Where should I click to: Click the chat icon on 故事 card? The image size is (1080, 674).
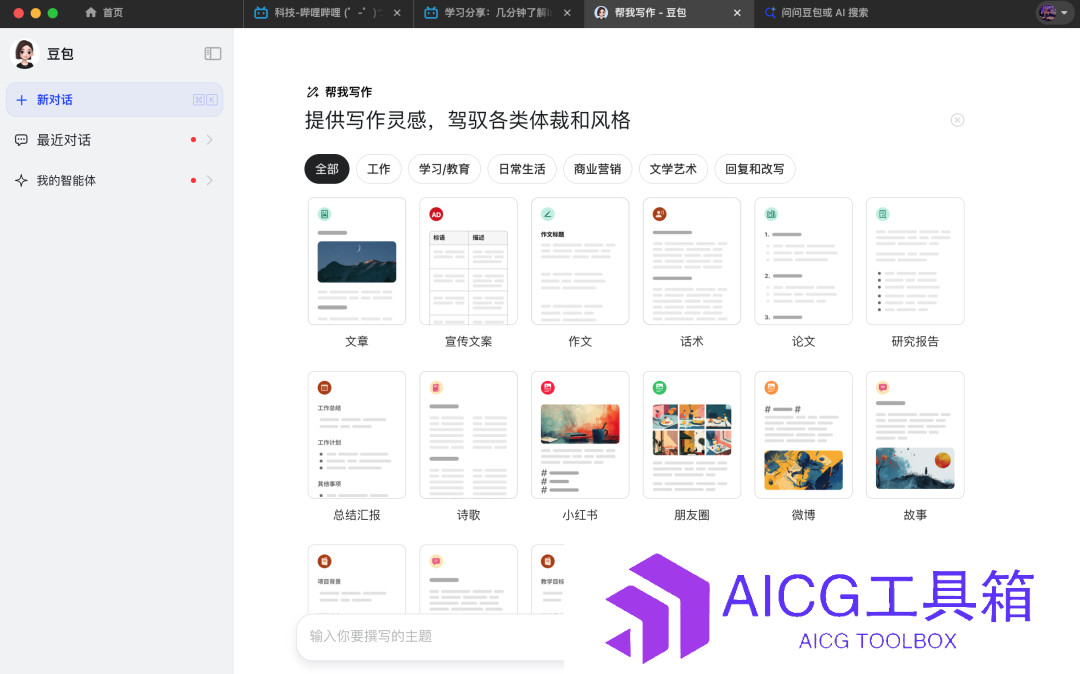[x=882, y=388]
